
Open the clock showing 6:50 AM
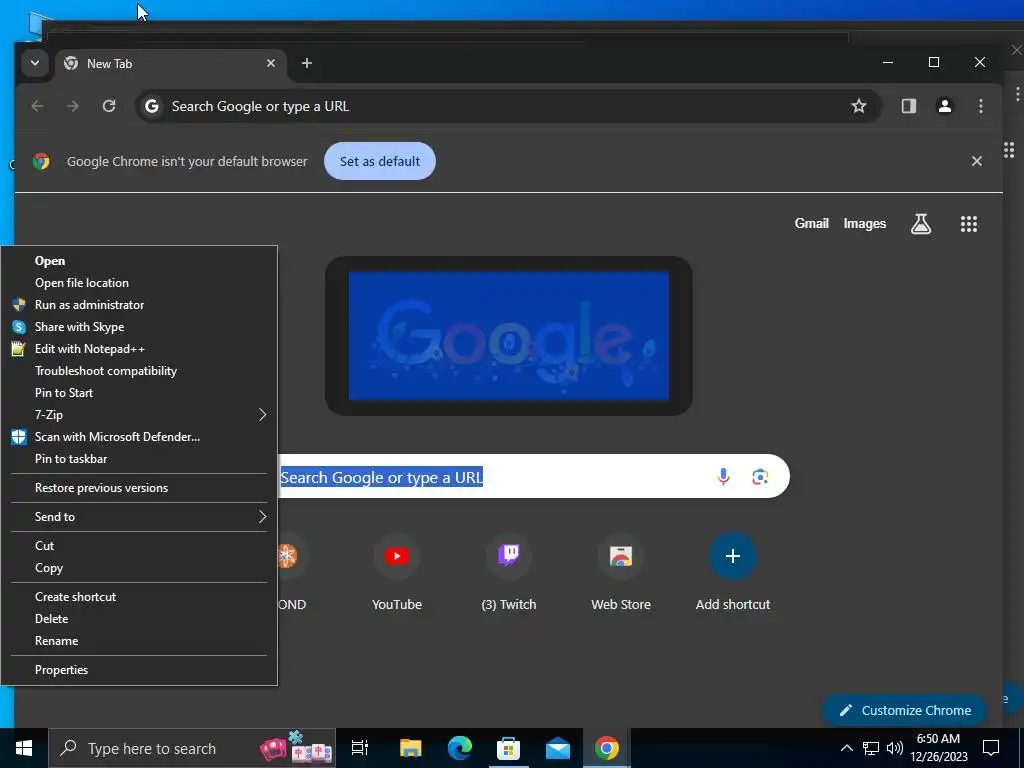pos(938,748)
